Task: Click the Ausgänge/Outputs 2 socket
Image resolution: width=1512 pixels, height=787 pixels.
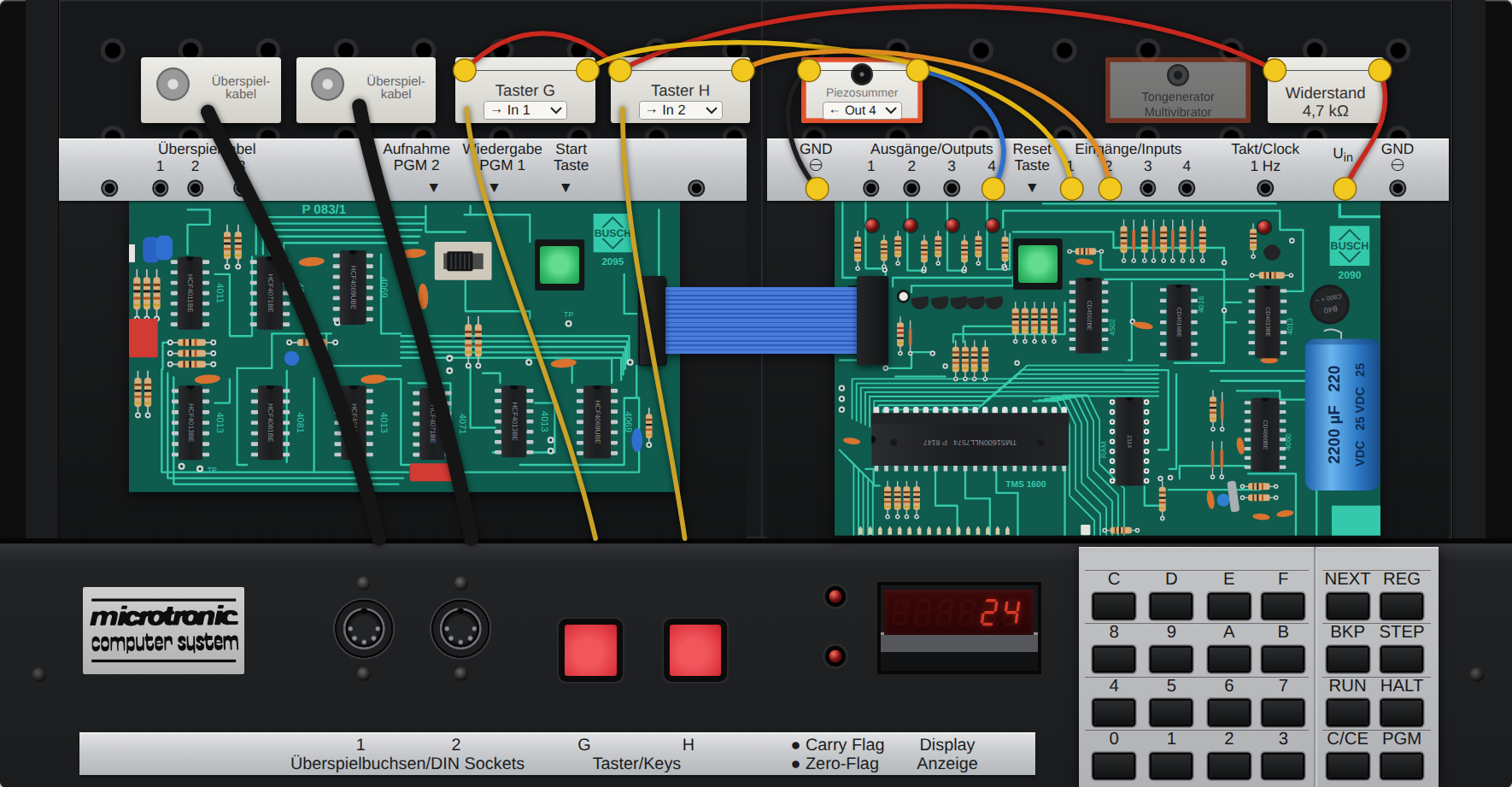Action: [x=911, y=188]
